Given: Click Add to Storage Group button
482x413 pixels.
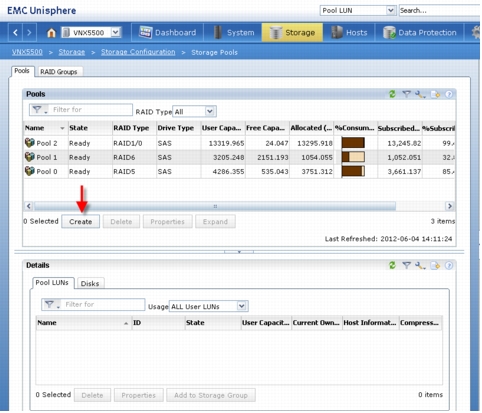Looking at the screenshot, I should pos(211,395).
